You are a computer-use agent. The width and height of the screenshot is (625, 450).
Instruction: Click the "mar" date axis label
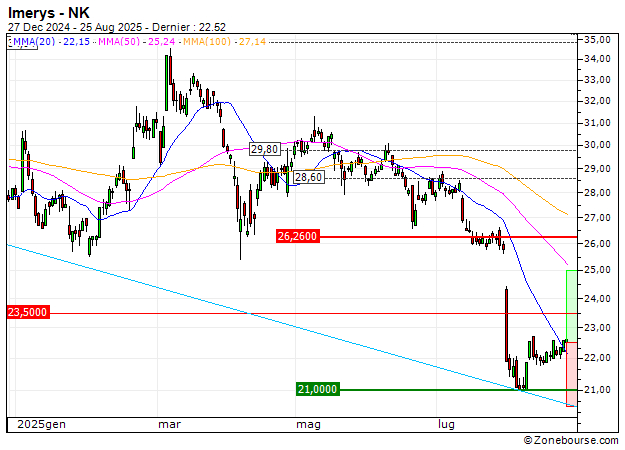169,424
